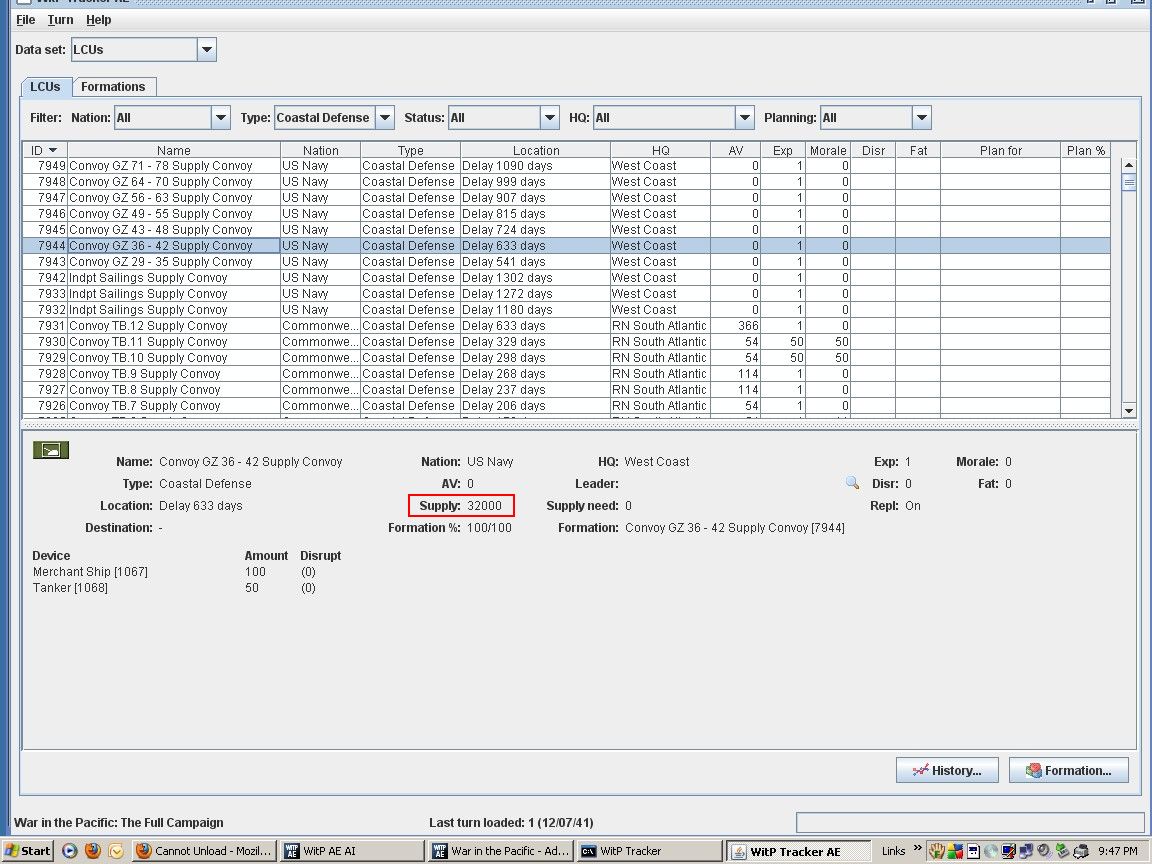Image resolution: width=1152 pixels, height=864 pixels.
Task: Click the third quick launch icon
Action: [116, 851]
